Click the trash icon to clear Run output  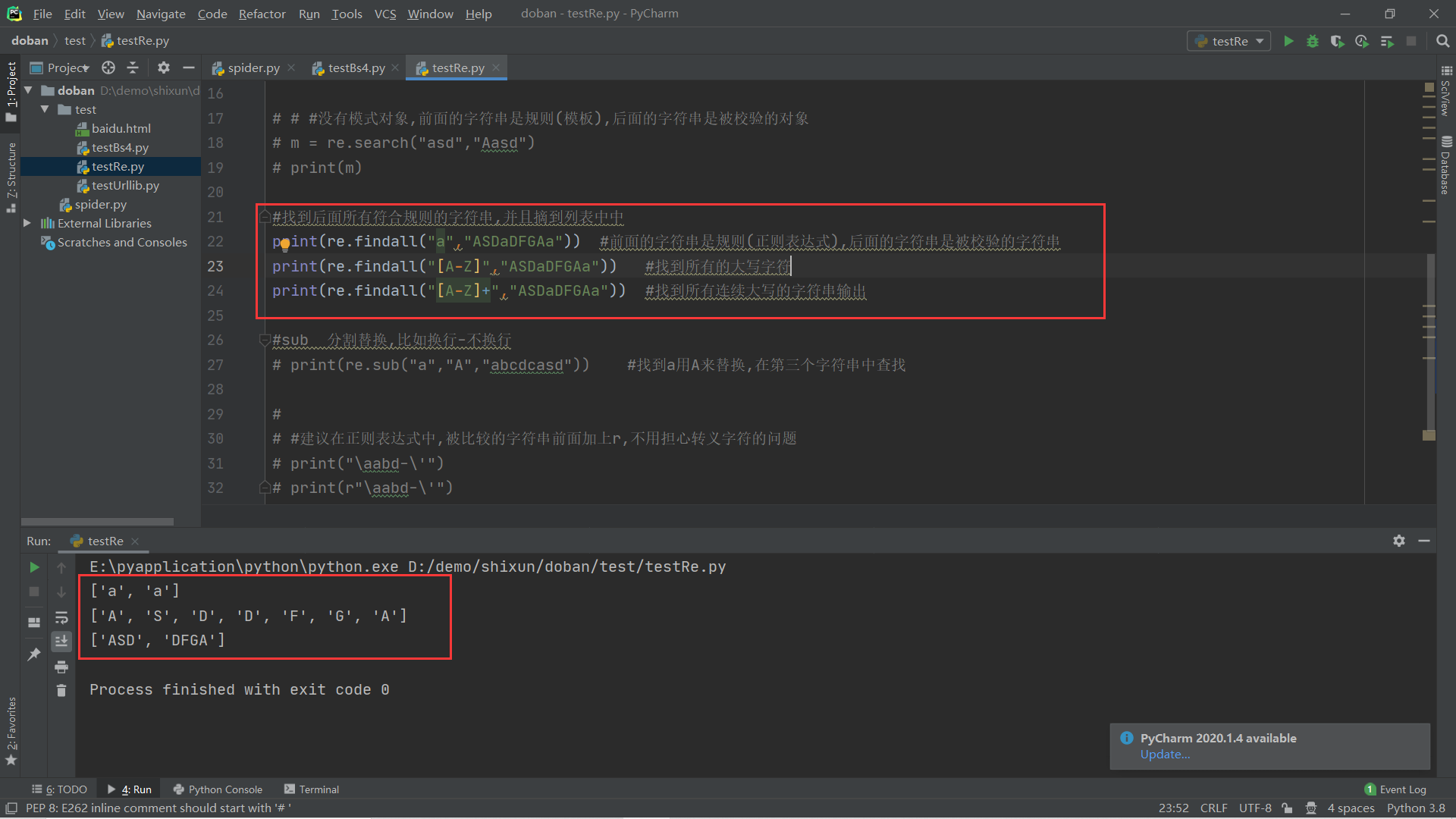point(61,690)
